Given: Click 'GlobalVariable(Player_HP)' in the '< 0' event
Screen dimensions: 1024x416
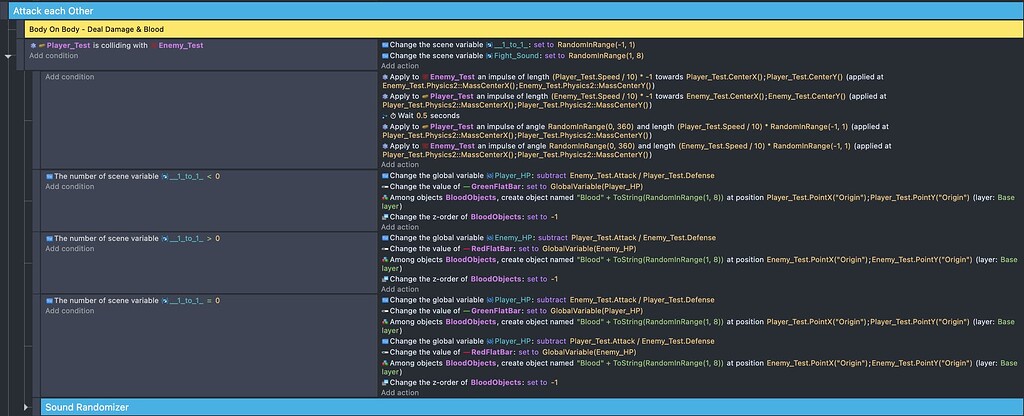Looking at the screenshot, I should pos(597,186).
